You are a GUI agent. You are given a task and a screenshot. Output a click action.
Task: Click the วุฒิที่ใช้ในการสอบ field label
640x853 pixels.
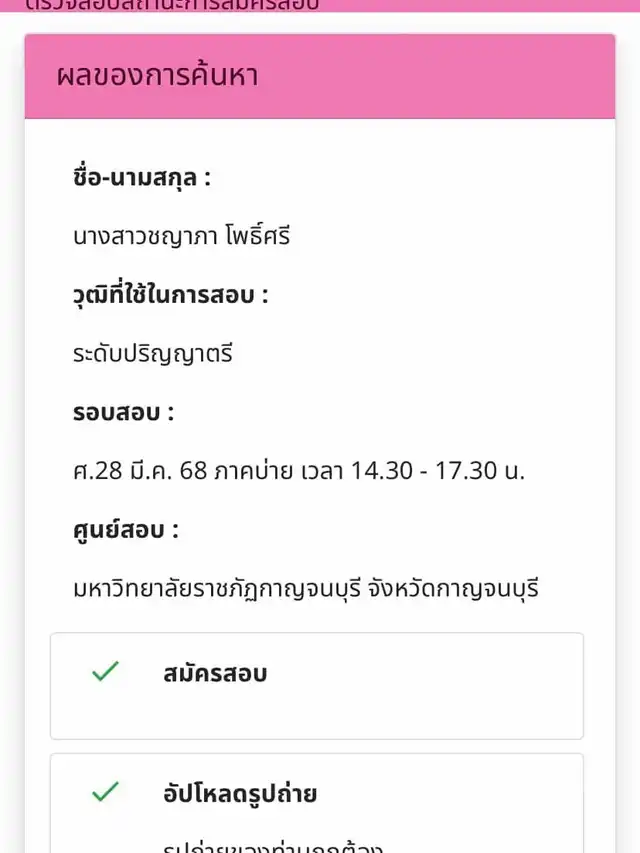(x=171, y=296)
